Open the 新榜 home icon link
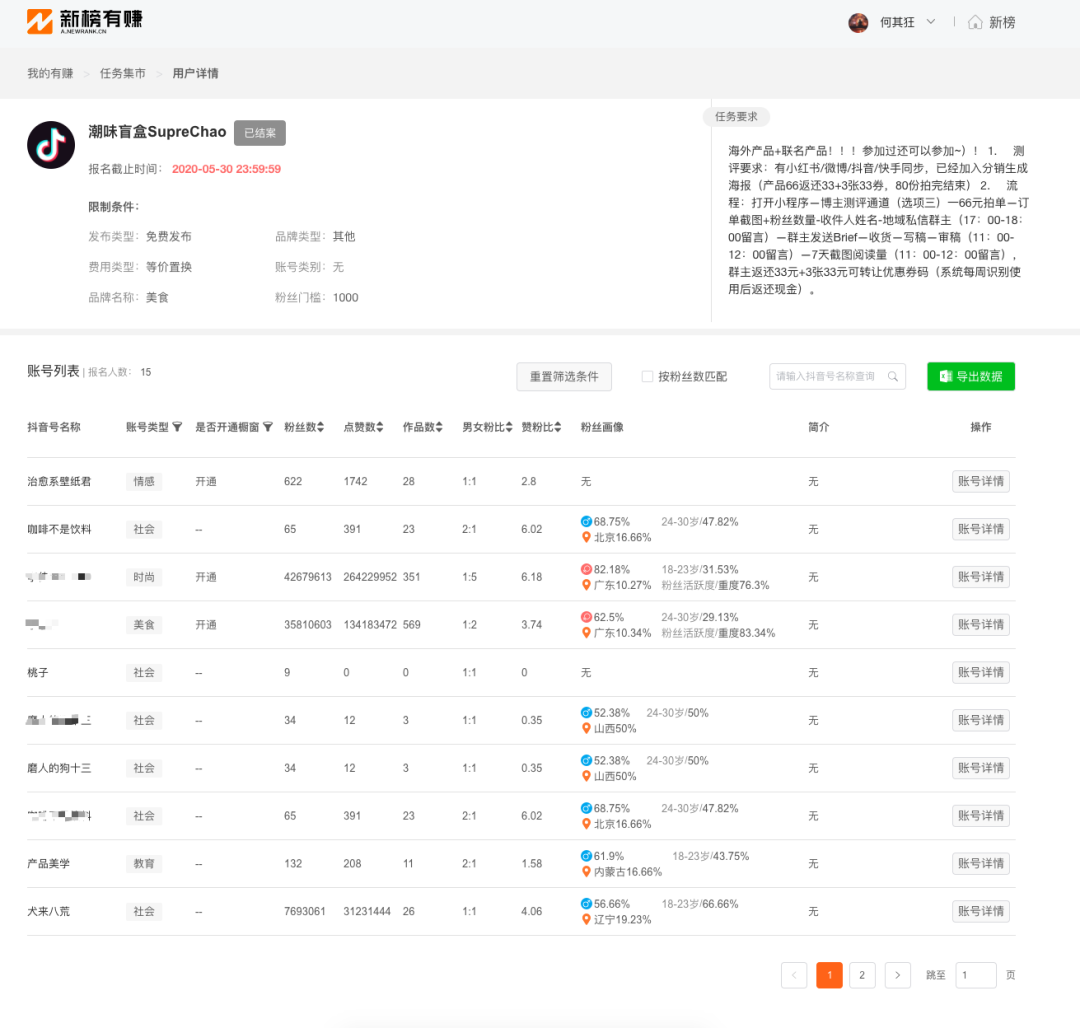The image size is (1080, 1028). pyautogui.click(x=974, y=22)
